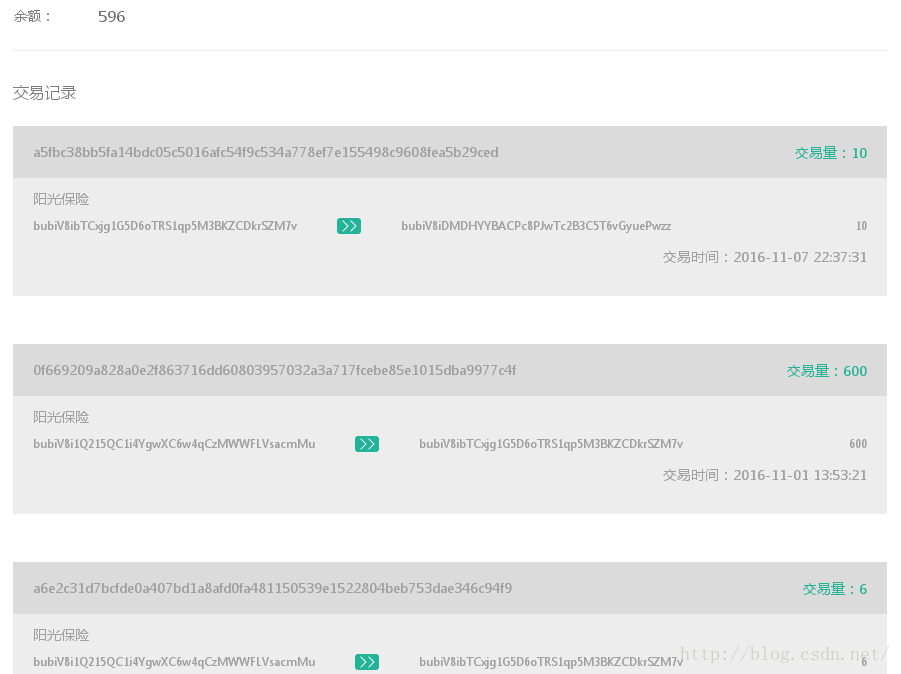Click the 交易量：6 label

click(x=835, y=589)
